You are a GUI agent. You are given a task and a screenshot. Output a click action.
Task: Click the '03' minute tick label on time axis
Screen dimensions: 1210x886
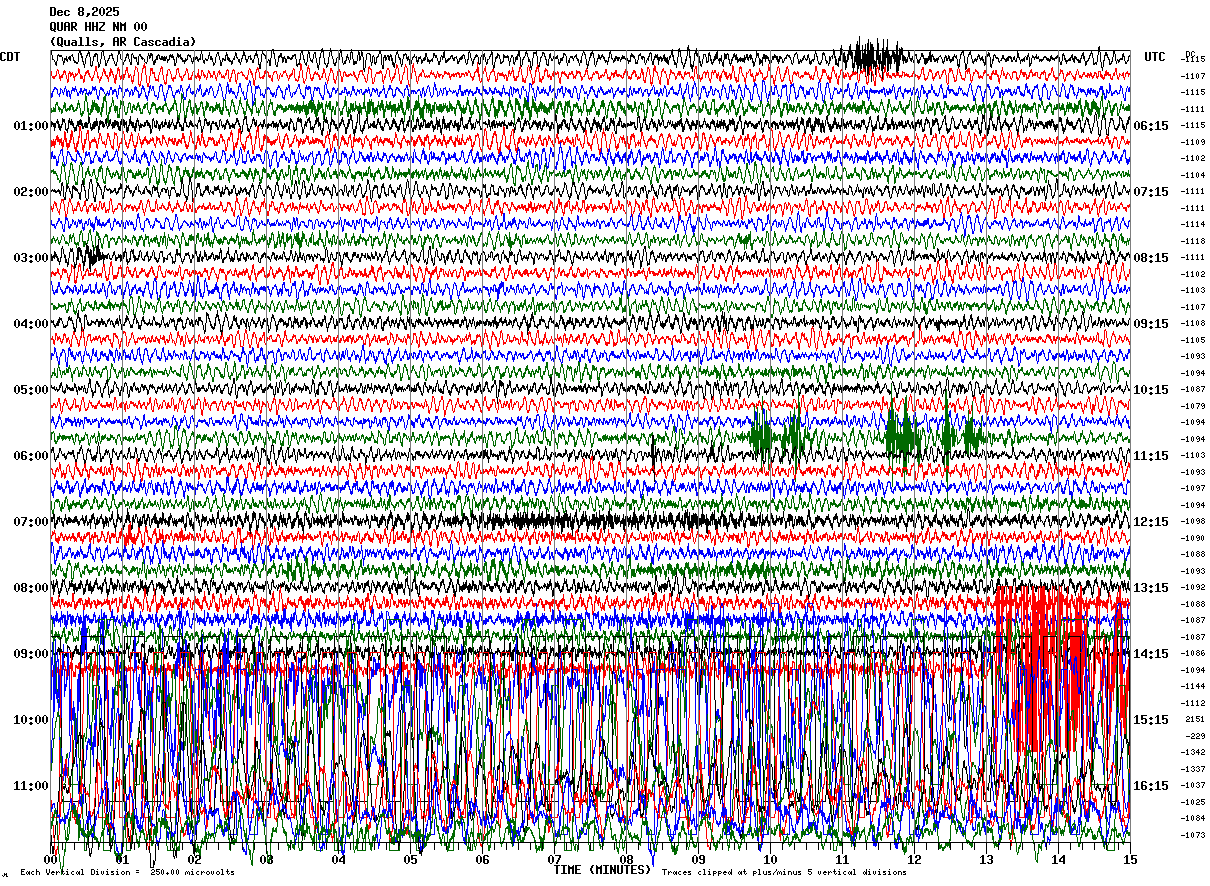(267, 860)
